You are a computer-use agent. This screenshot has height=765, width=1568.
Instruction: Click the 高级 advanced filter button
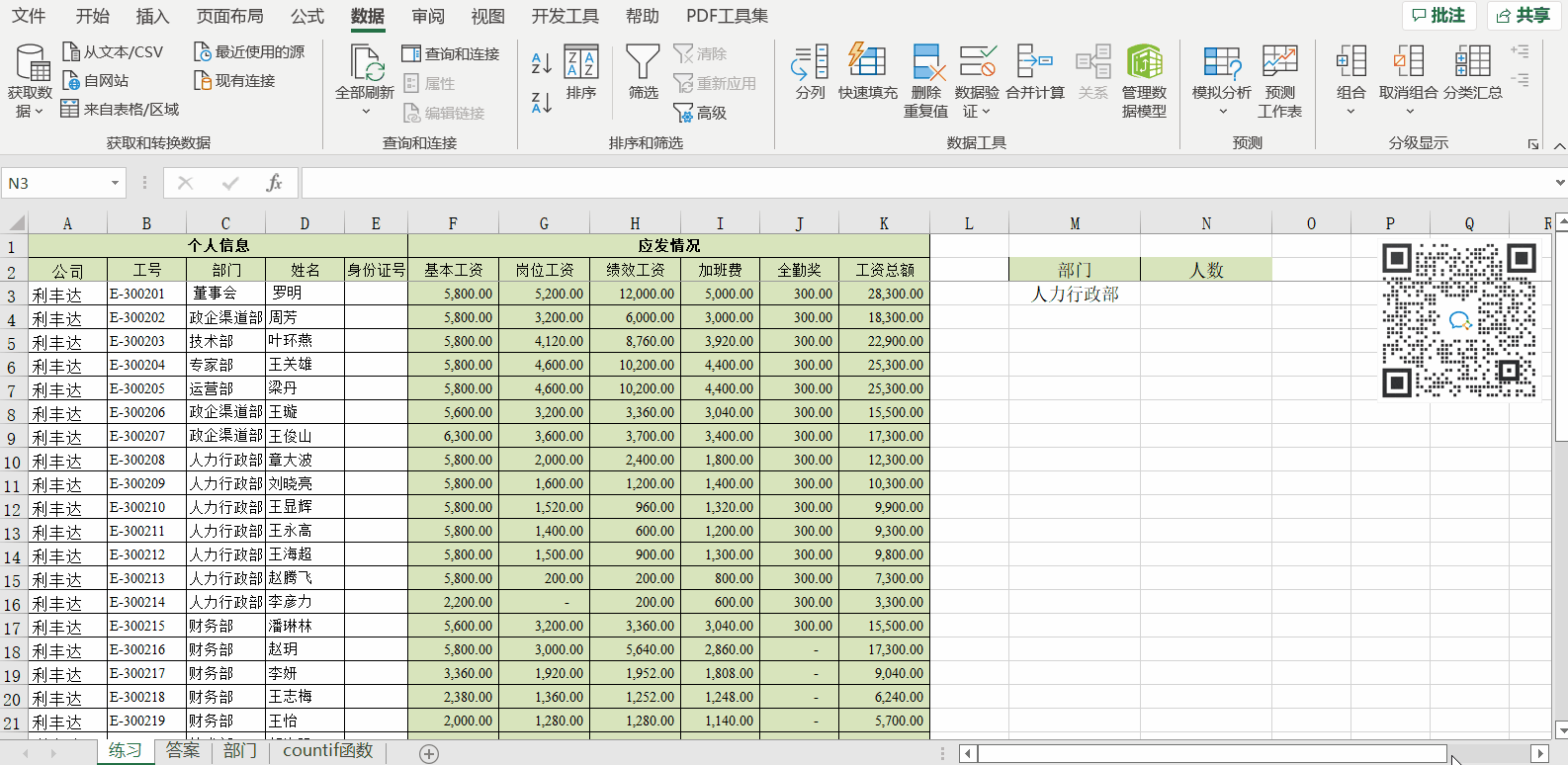[700, 113]
